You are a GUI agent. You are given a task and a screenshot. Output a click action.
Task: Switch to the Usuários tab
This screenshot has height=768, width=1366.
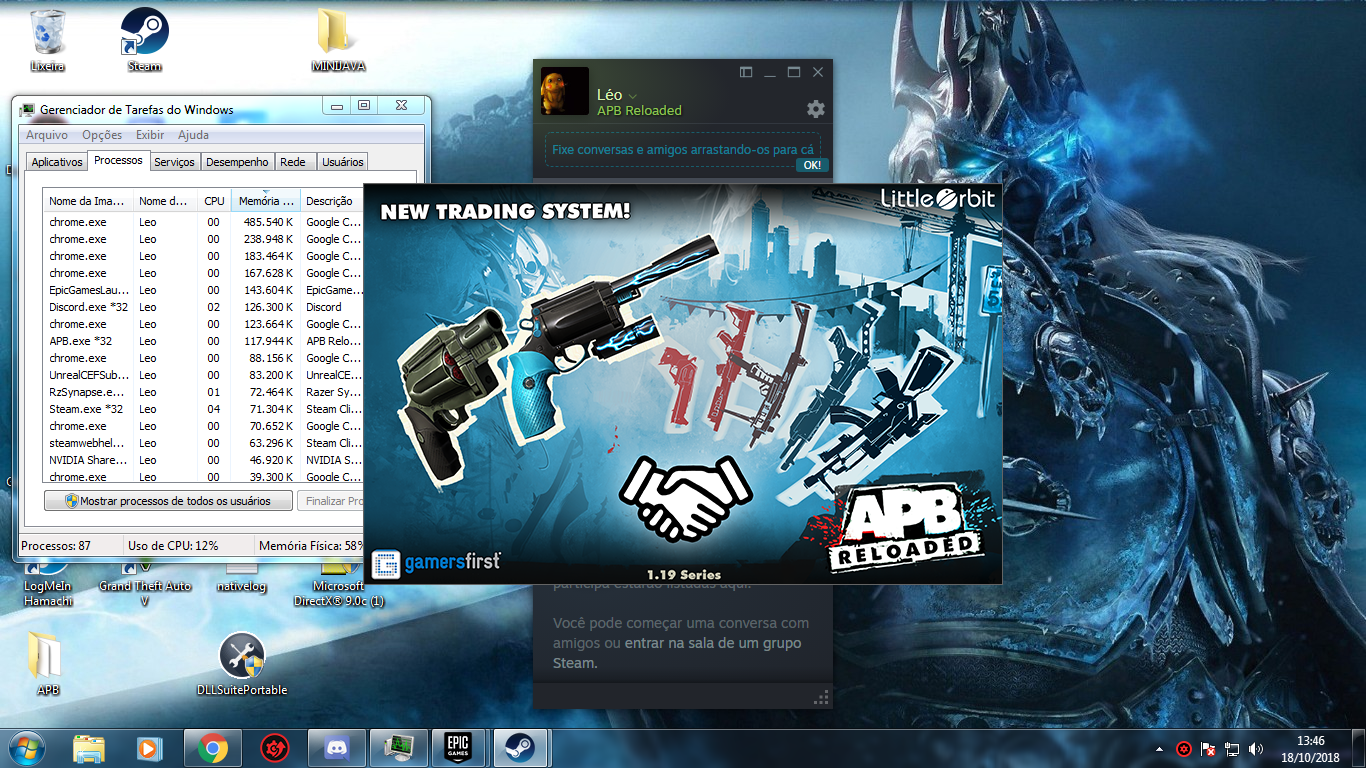[343, 162]
